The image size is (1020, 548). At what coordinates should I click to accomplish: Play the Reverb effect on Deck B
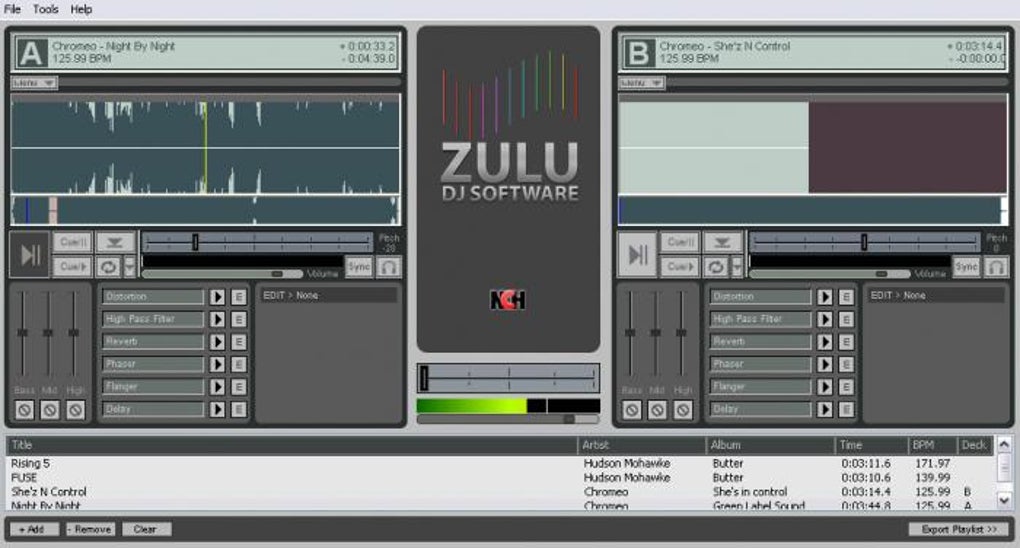825,342
